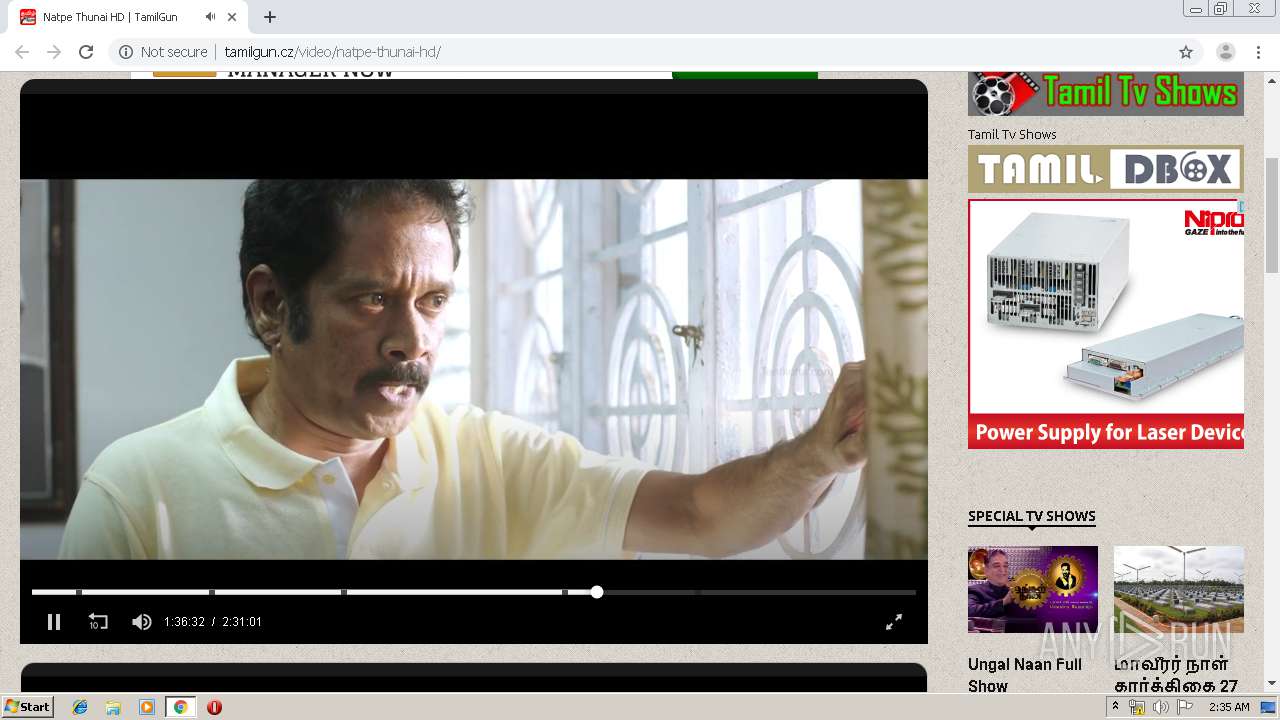The height and width of the screenshot is (720, 1280).
Task: View site info for Not secure
Action: (164, 52)
